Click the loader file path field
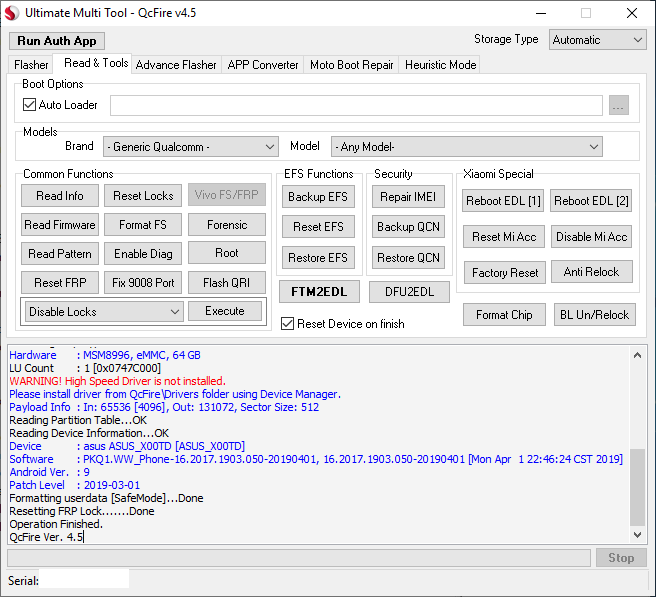Viewport: 656px width, 597px height. tap(356, 105)
